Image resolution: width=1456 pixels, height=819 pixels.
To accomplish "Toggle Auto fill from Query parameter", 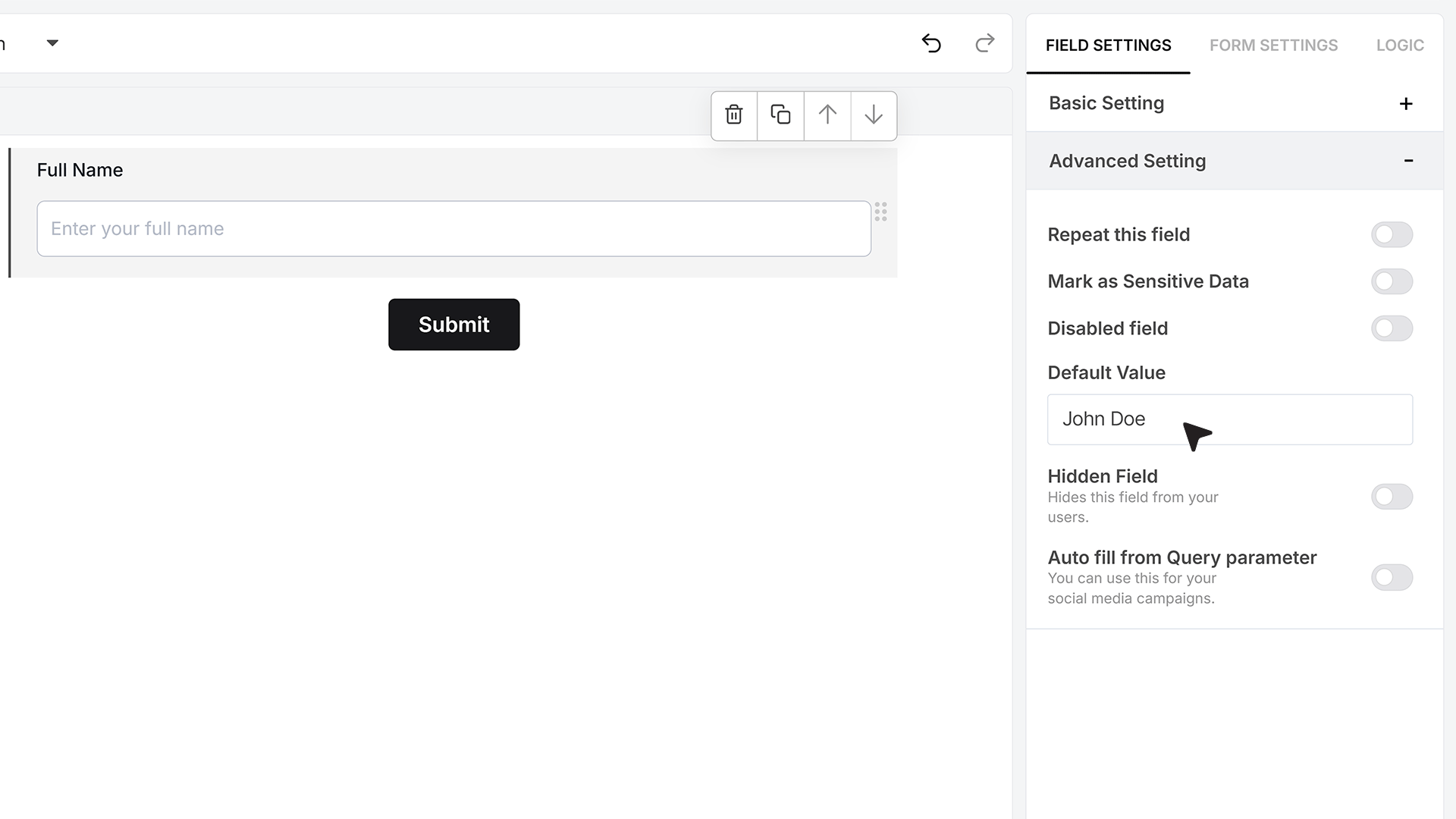I will [x=1392, y=578].
